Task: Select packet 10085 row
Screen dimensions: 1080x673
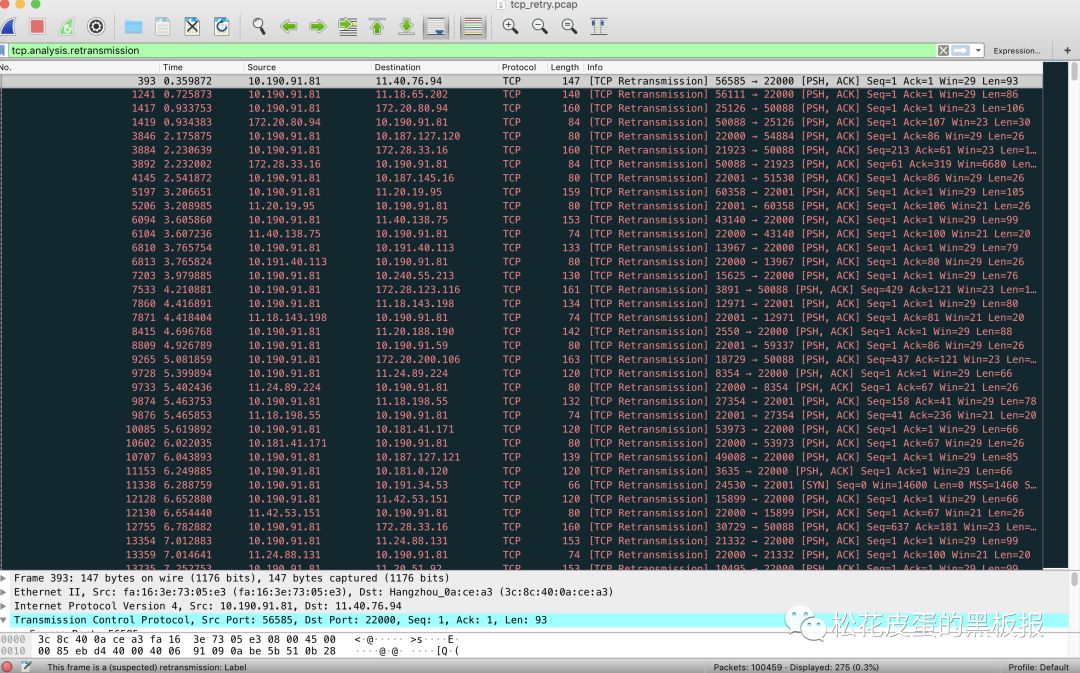Action: click(521, 429)
